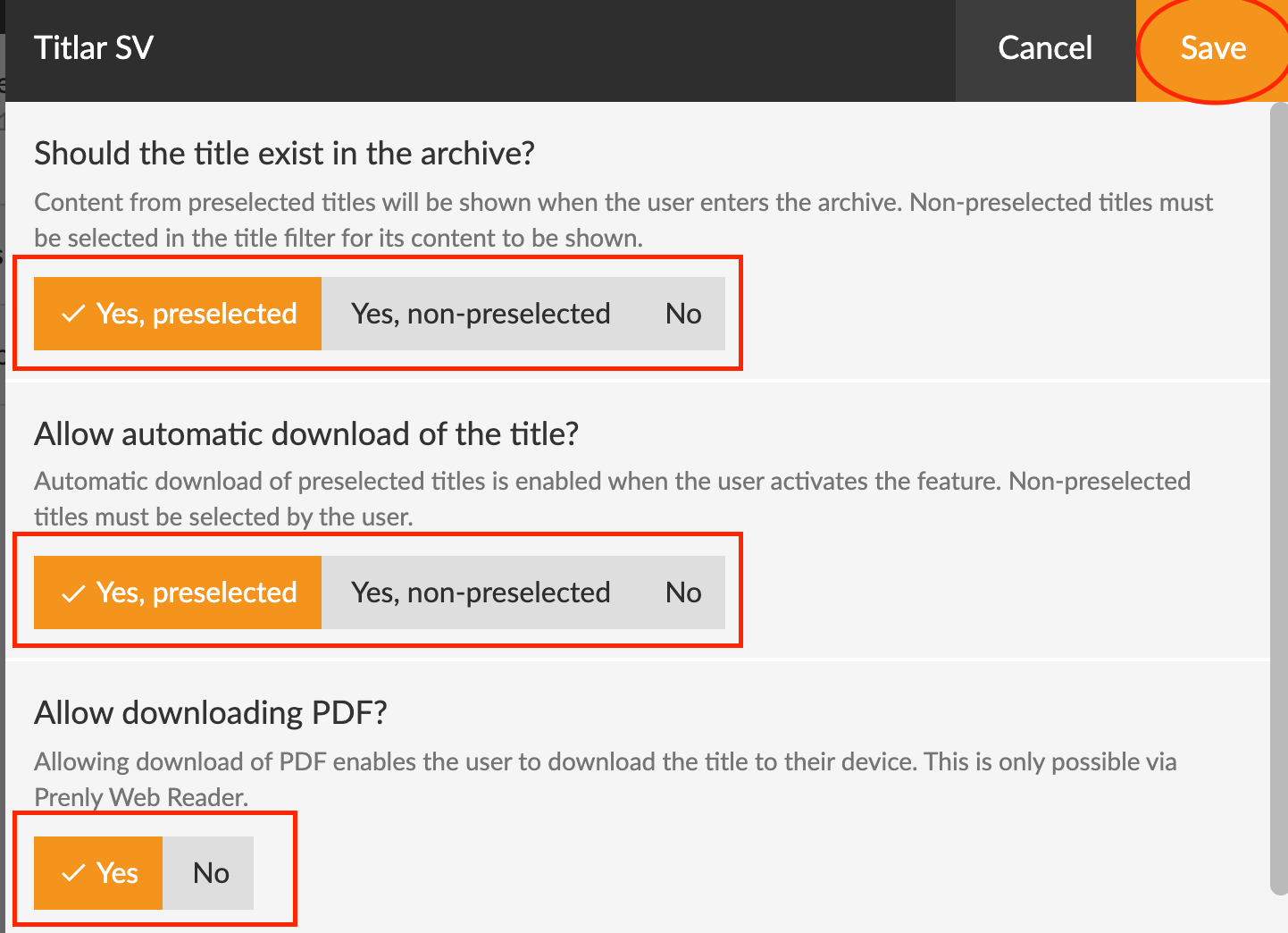Choose 'Yes, non-preselected' for automatic download

pos(481,593)
